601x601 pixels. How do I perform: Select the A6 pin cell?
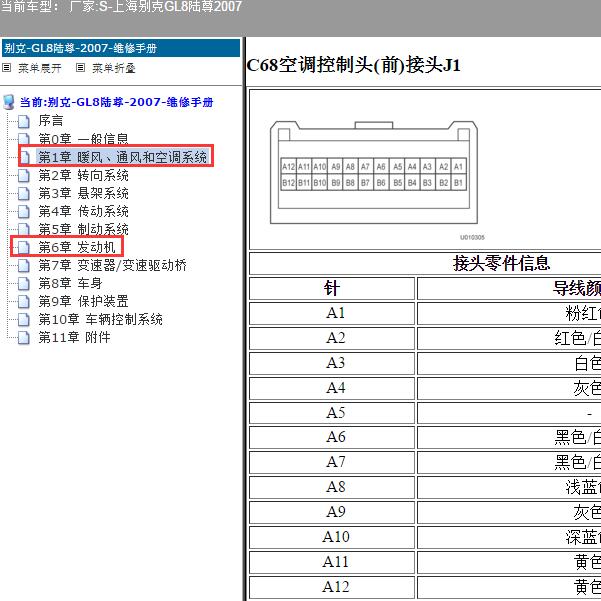[332, 437]
